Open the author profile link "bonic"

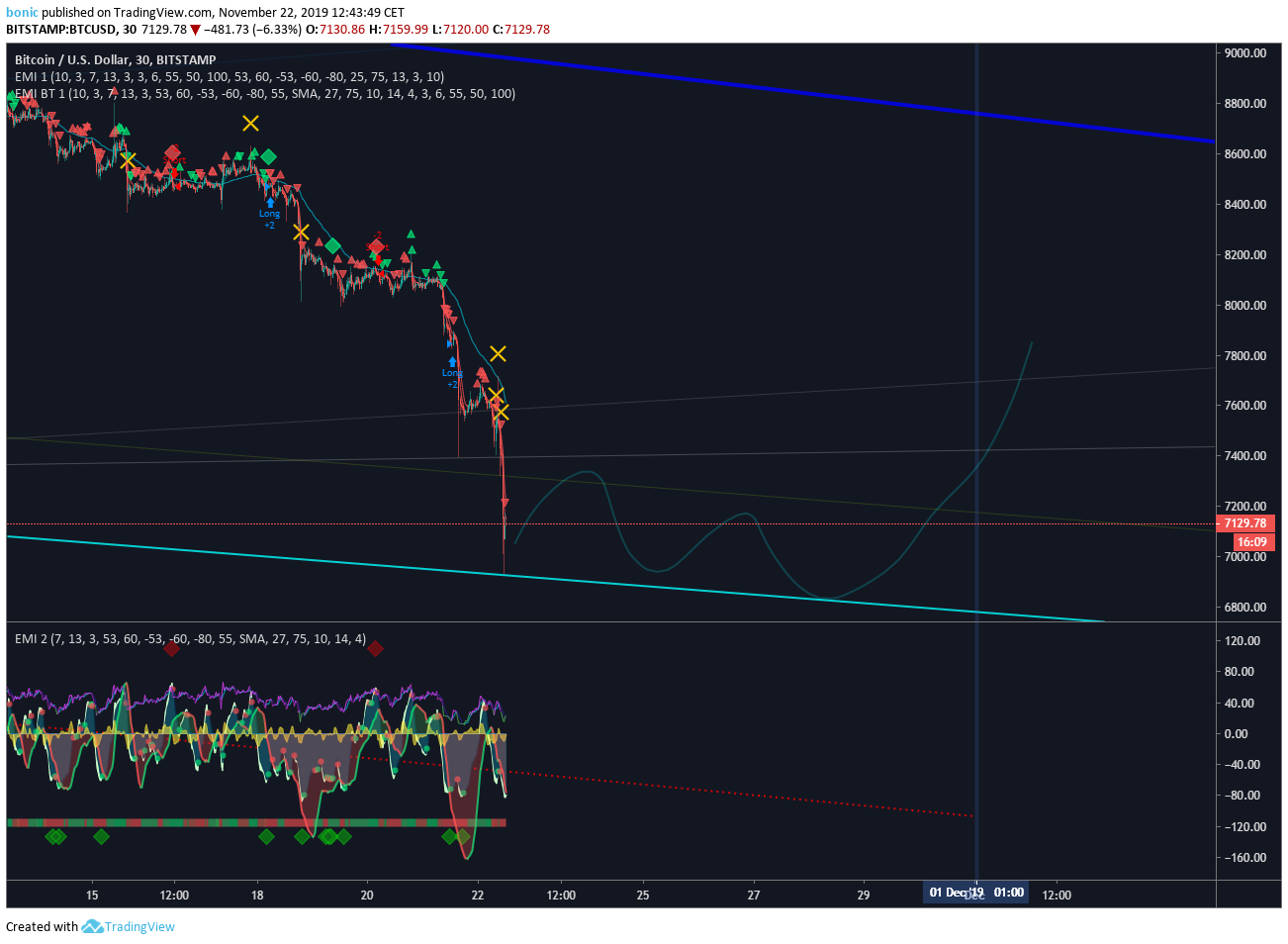tap(22, 13)
